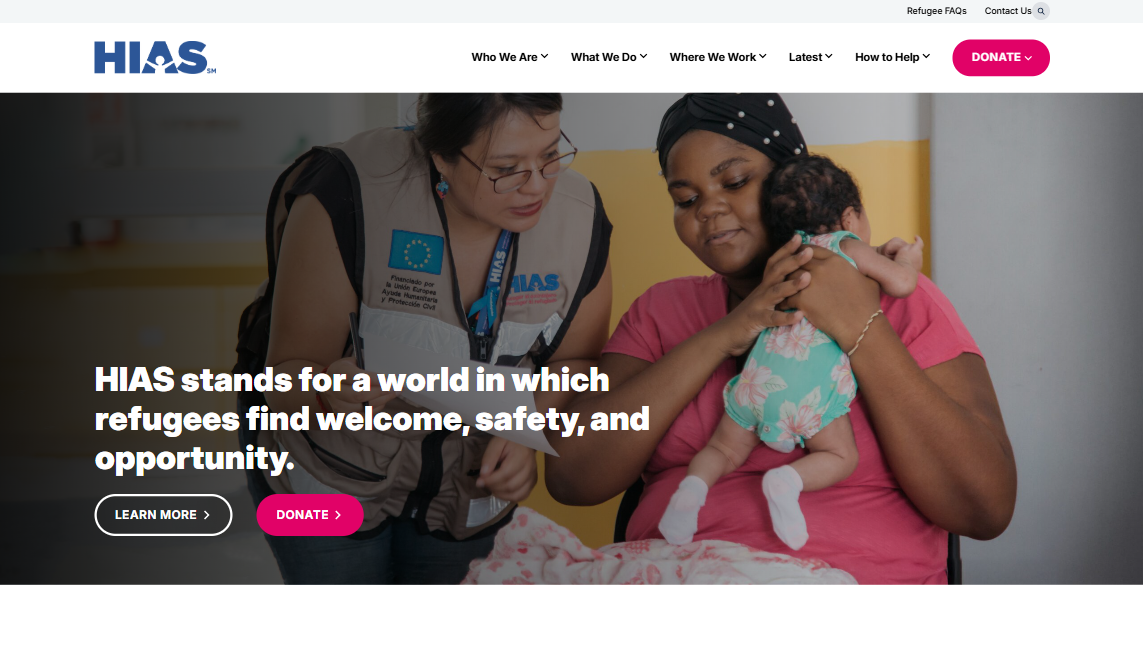Open the What We Do menu
1143x672 pixels.
pyautogui.click(x=604, y=57)
